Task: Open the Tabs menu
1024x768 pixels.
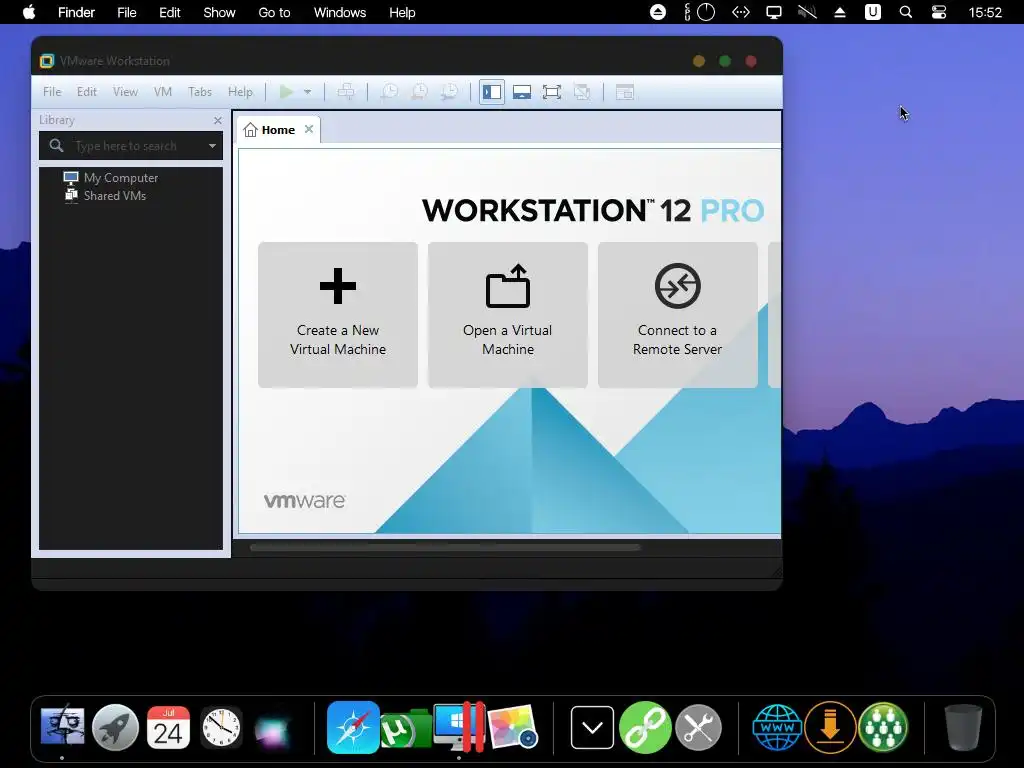Action: pos(200,92)
